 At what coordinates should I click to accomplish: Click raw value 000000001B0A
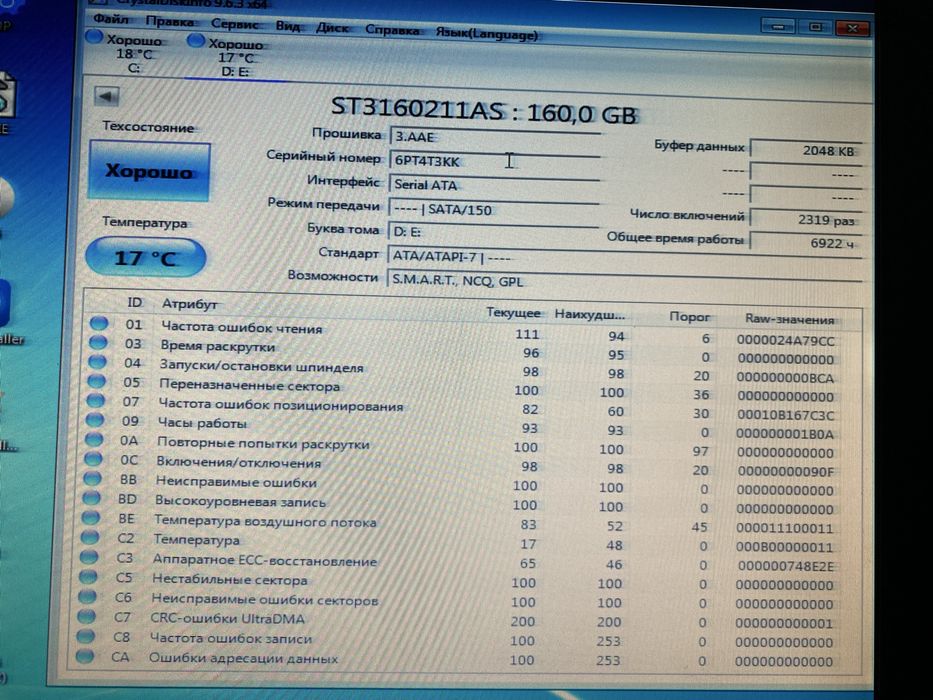[785, 434]
